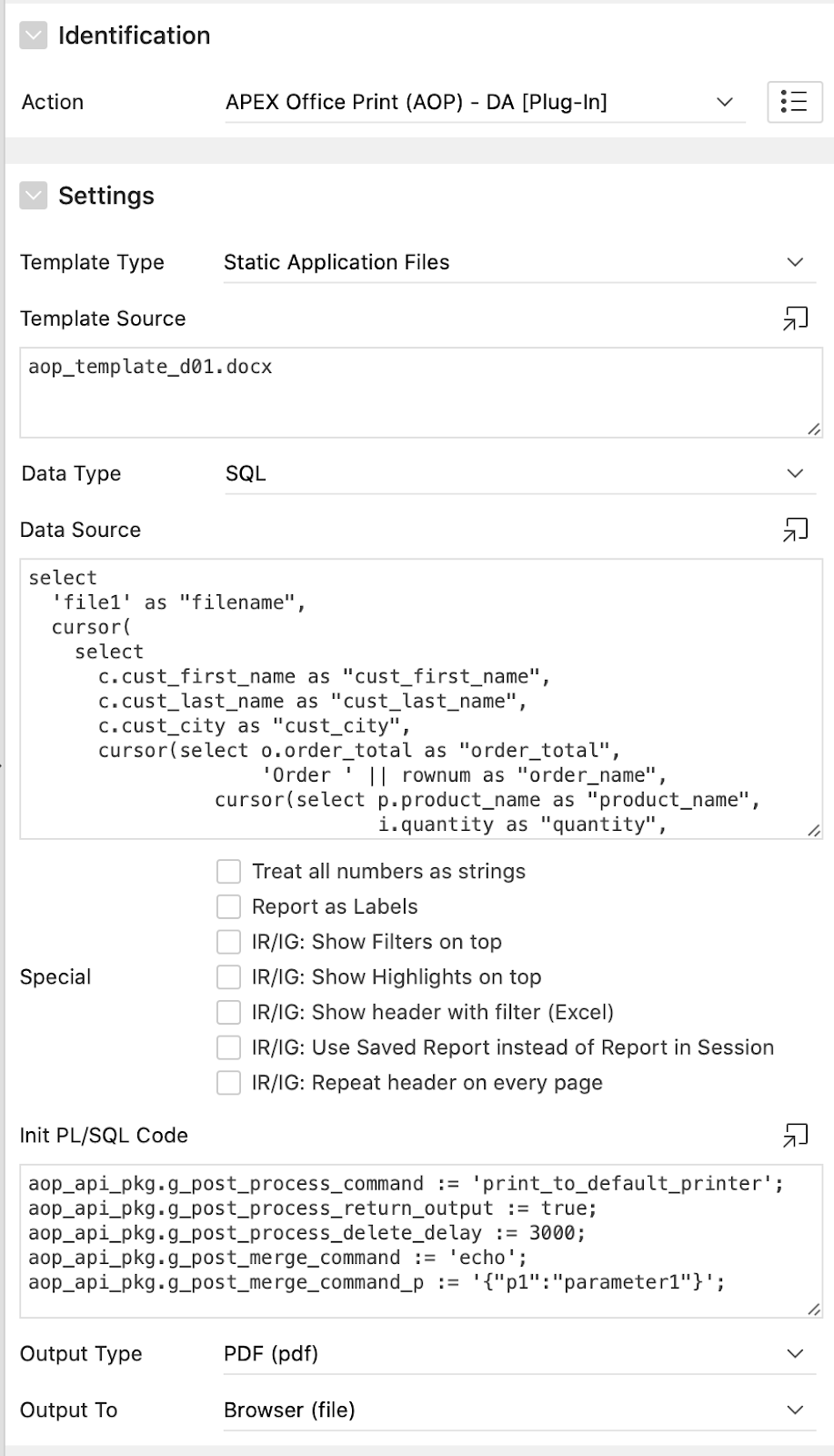Open the Output Type PDF dropdown
The image size is (834, 1456).
(519, 1354)
